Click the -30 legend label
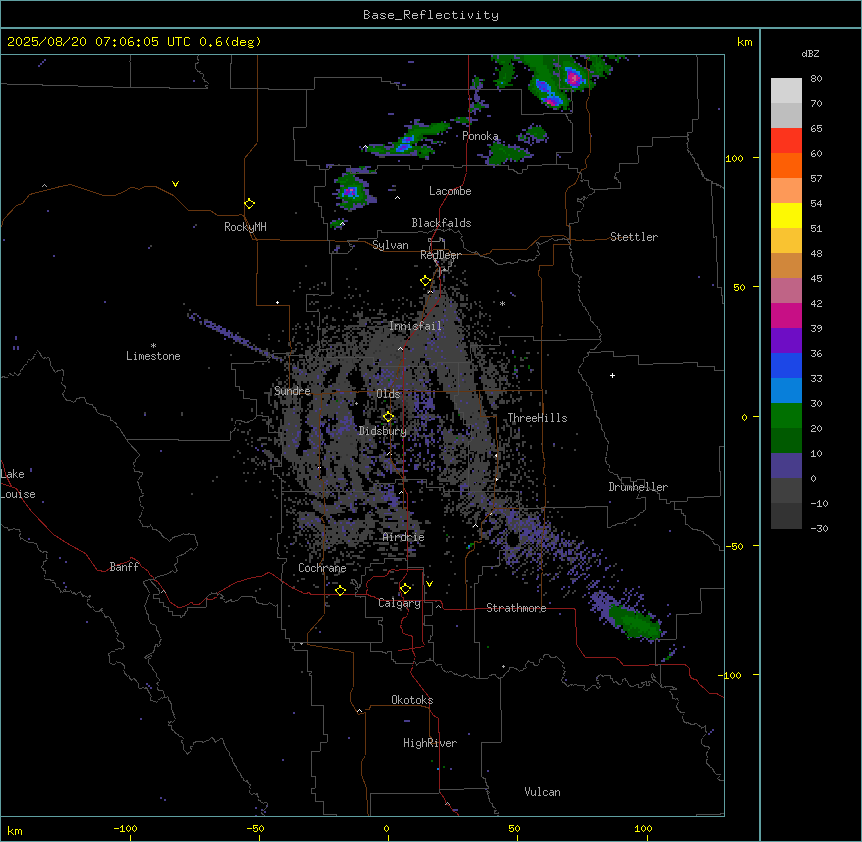 pyautogui.click(x=819, y=528)
